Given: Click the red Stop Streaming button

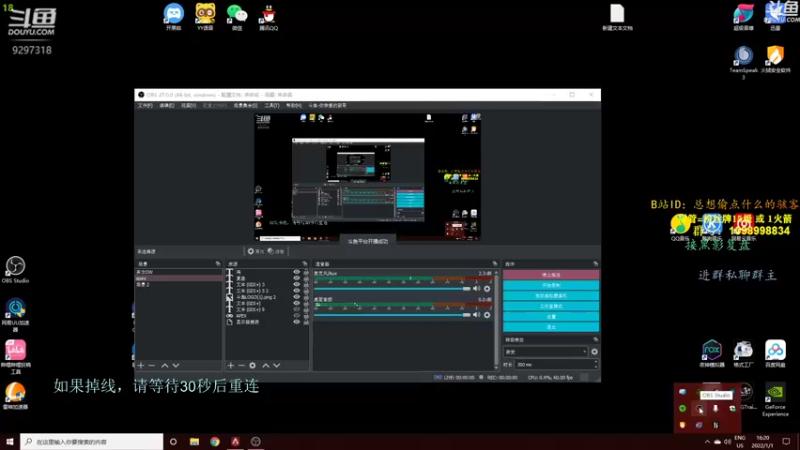Looking at the screenshot, I should coord(551,275).
